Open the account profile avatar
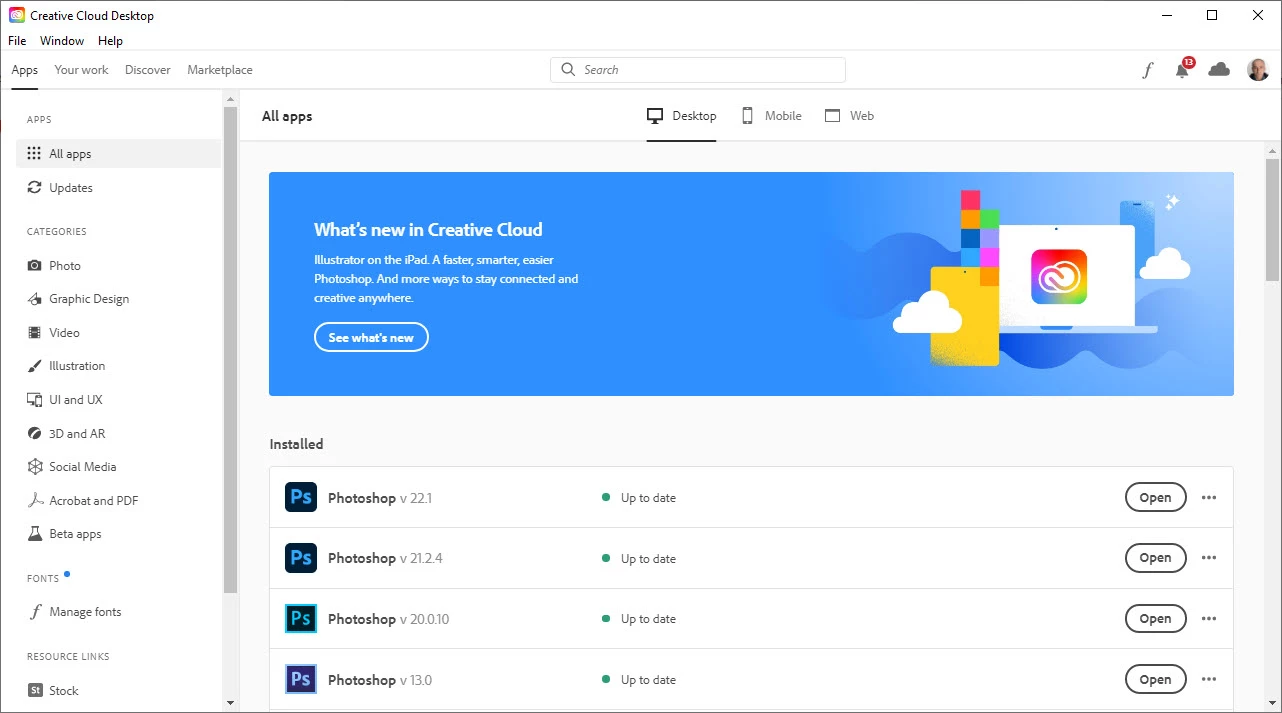Image resolution: width=1282 pixels, height=713 pixels. (x=1258, y=69)
